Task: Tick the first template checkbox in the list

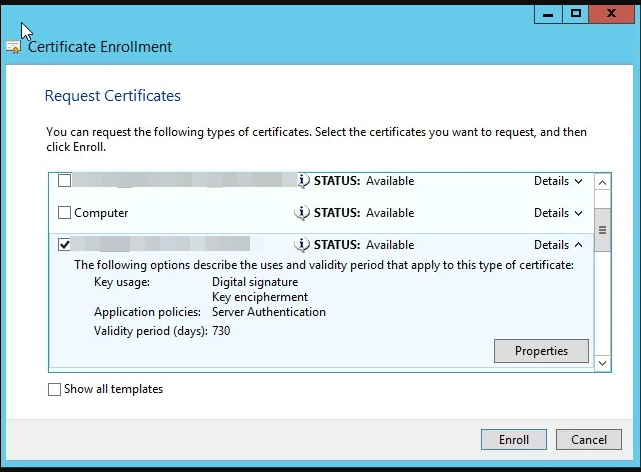Action: click(65, 181)
